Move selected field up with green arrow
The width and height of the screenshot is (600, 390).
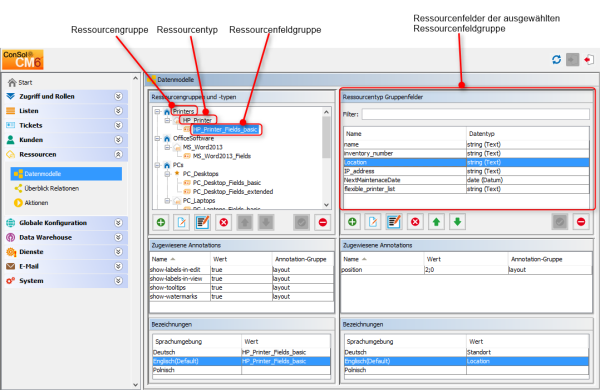pyautogui.click(x=436, y=222)
